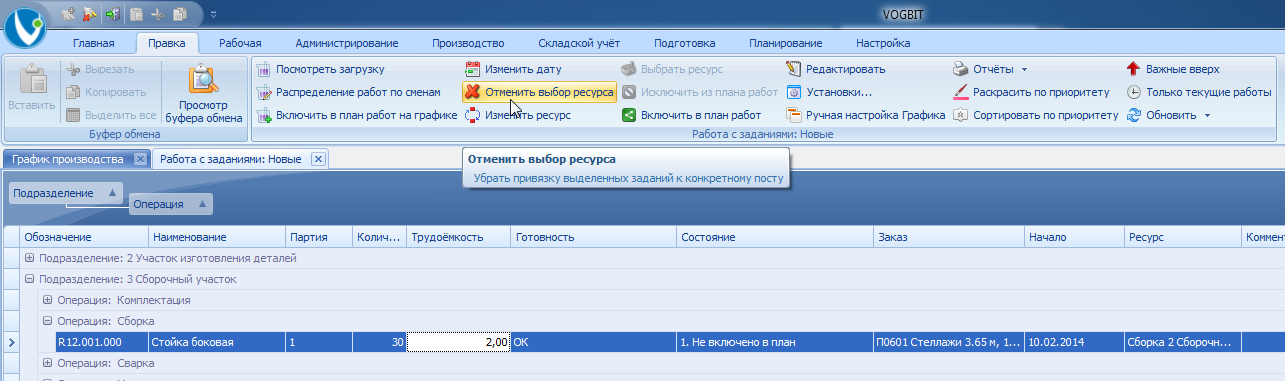The image size is (1285, 381).
Task: Click Раскрасить по приоритету
Action: click(x=1031, y=92)
